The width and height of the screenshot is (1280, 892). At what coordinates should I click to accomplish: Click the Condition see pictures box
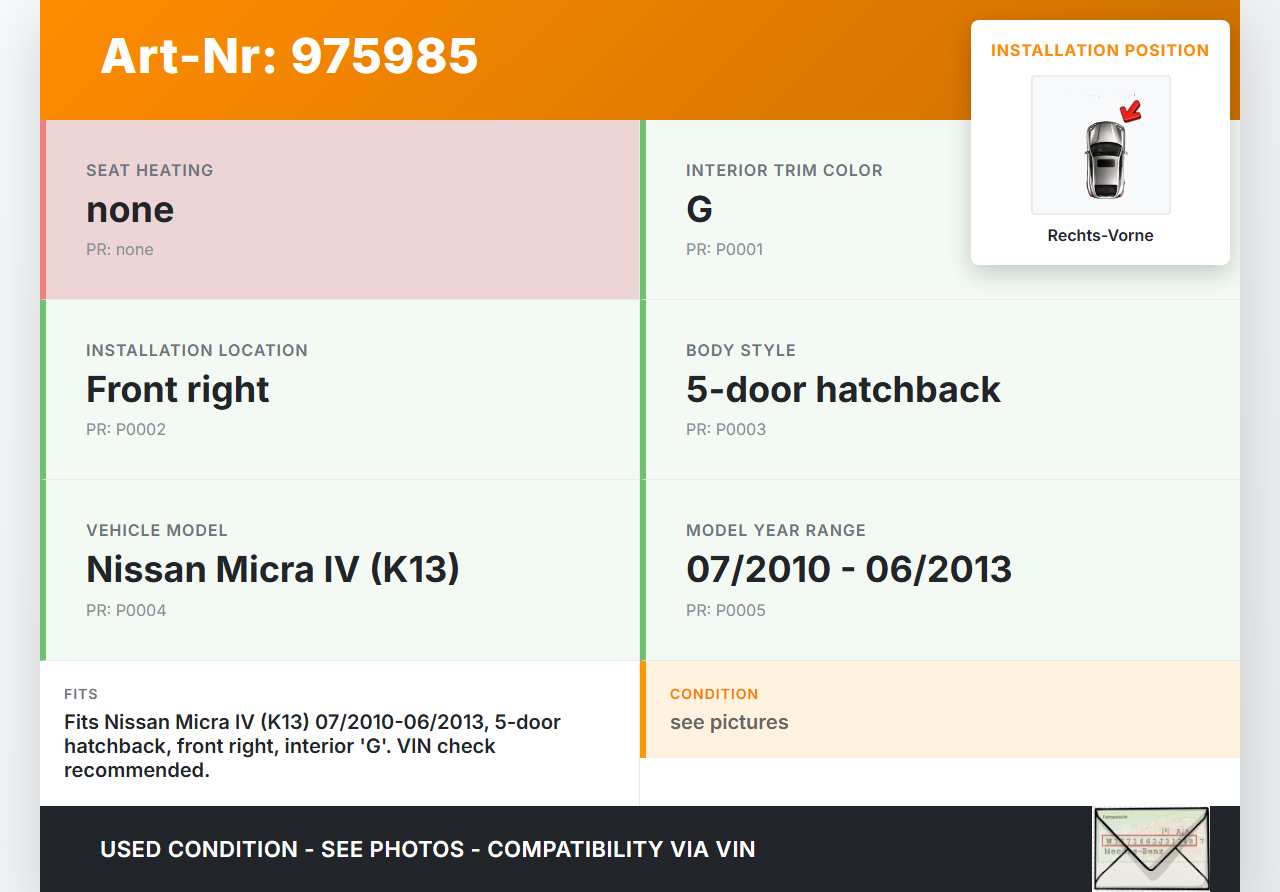coord(940,710)
